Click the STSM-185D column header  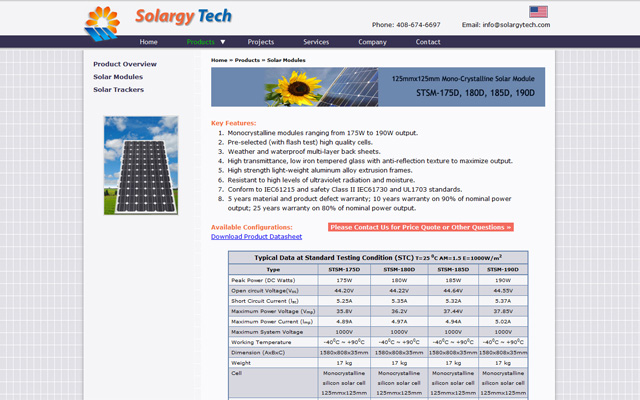pos(453,270)
